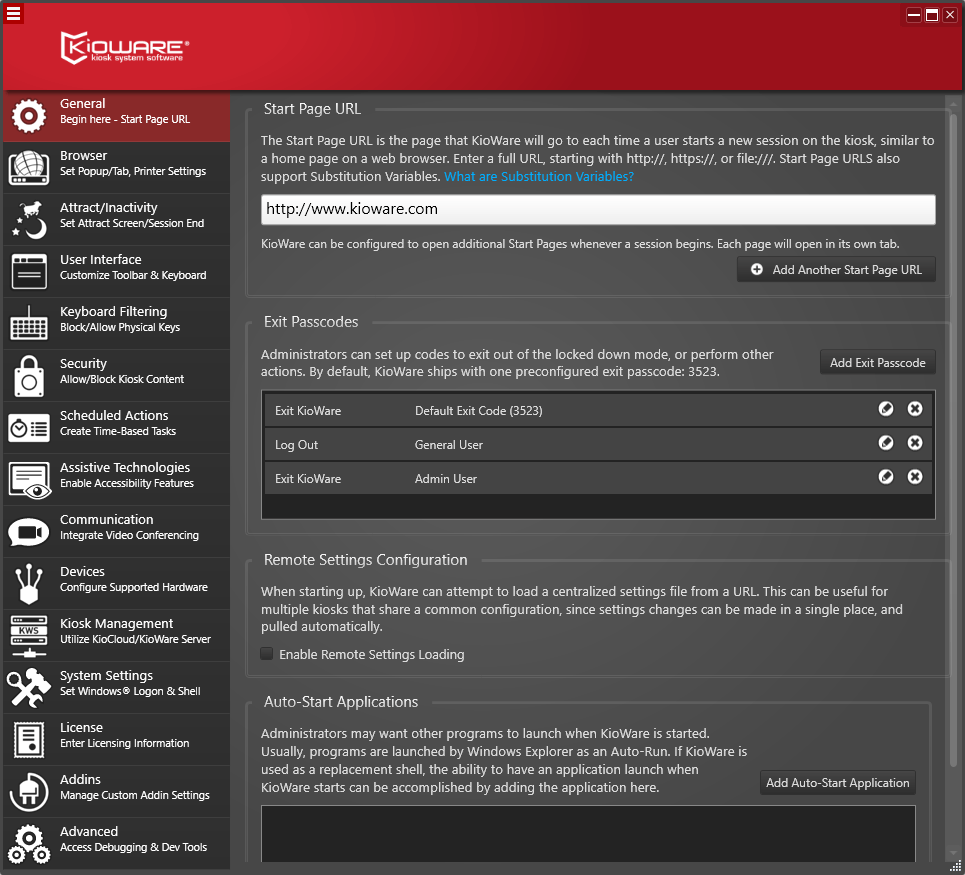Viewport: 965px width, 875px height.
Task: Go to Keyboard Filtering section
Action: pyautogui.click(x=117, y=324)
